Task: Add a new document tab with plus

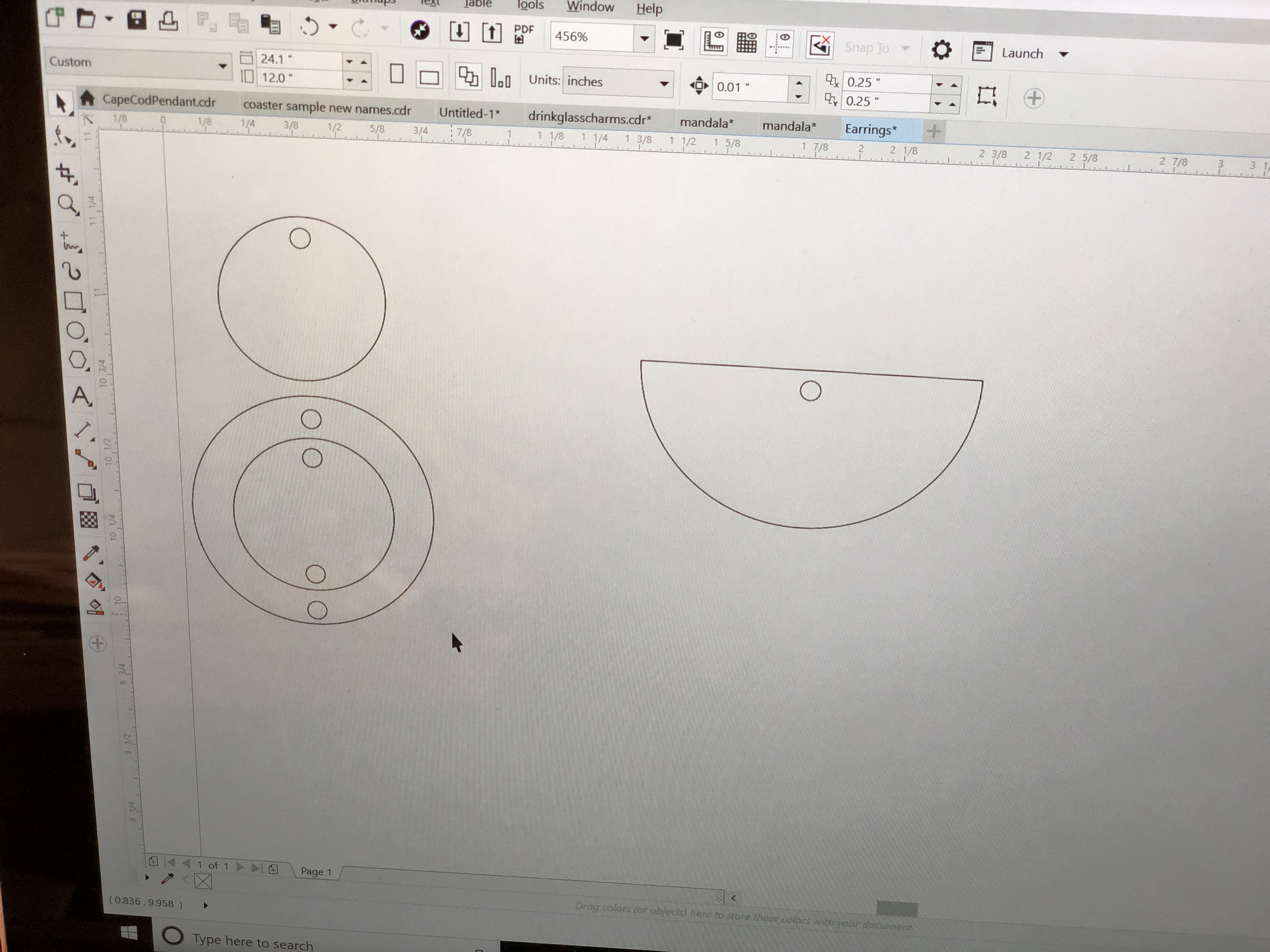Action: tap(934, 131)
